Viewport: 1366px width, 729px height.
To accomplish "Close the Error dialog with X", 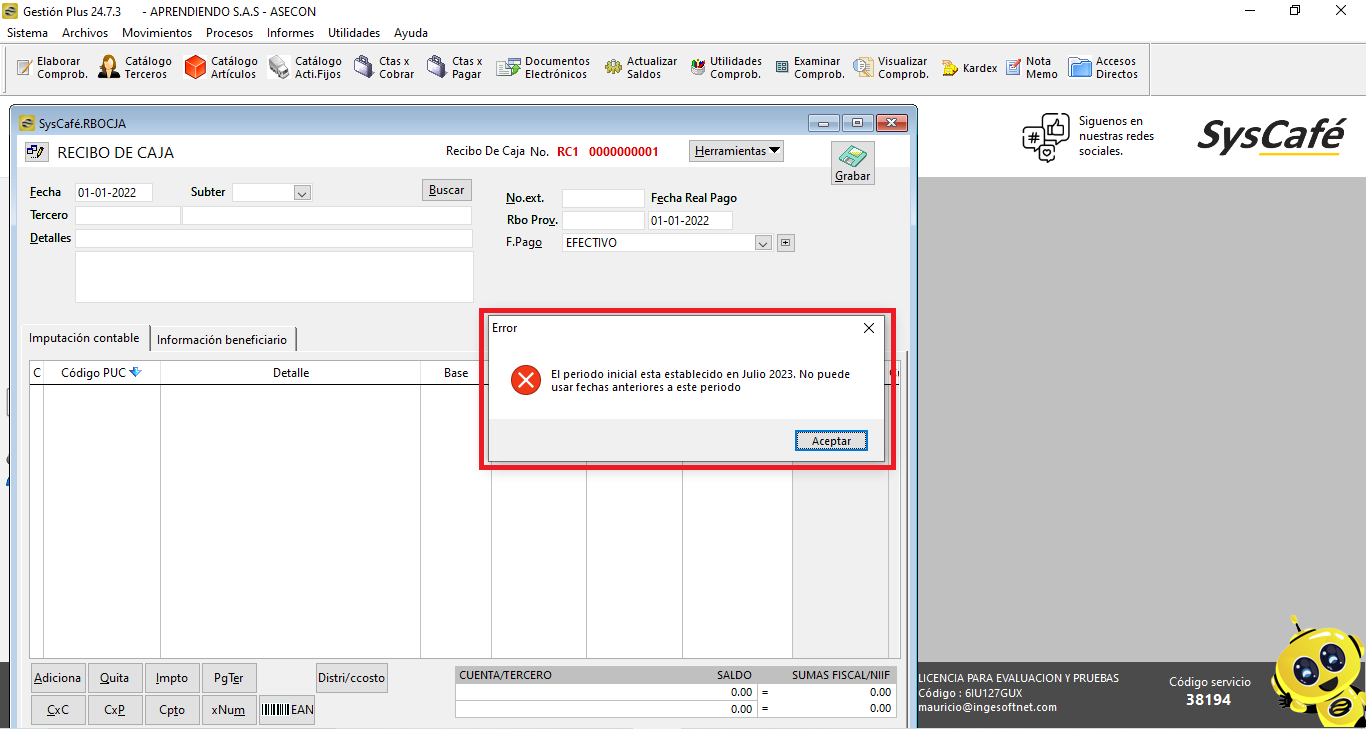I will 869,328.
